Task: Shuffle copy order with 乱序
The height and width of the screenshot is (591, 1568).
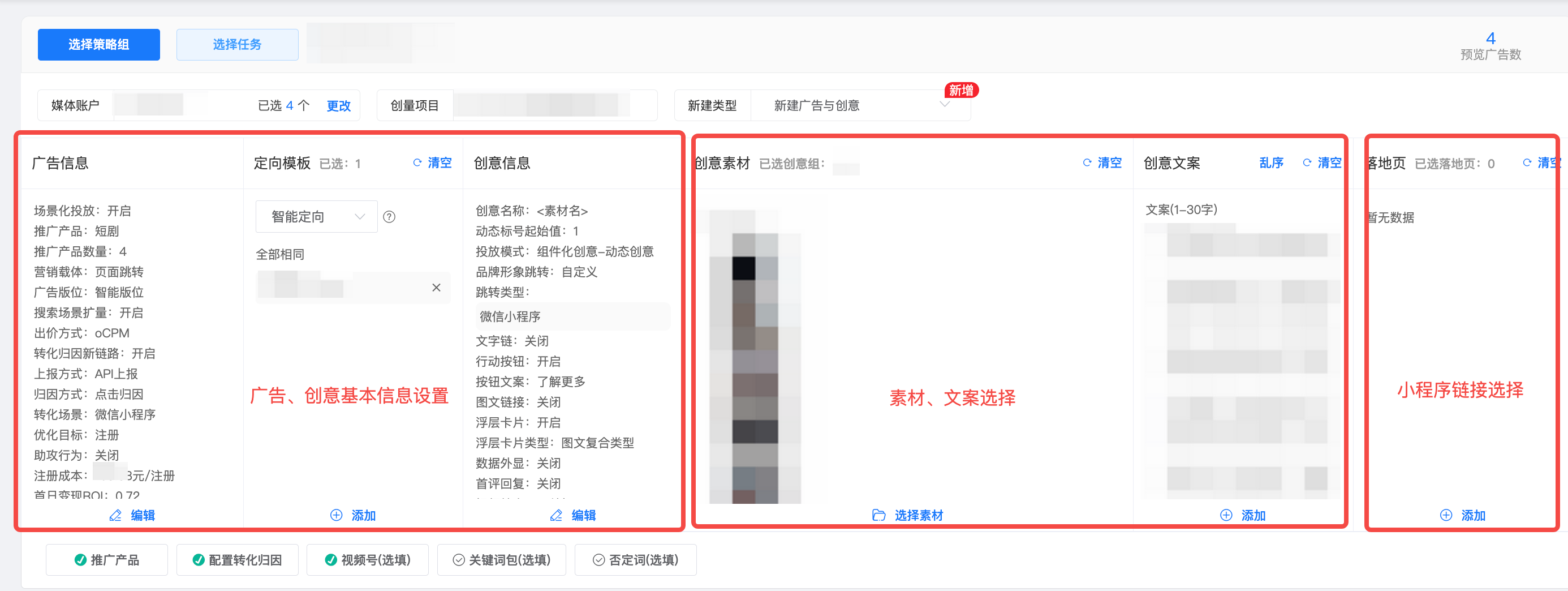Action: [x=1271, y=162]
